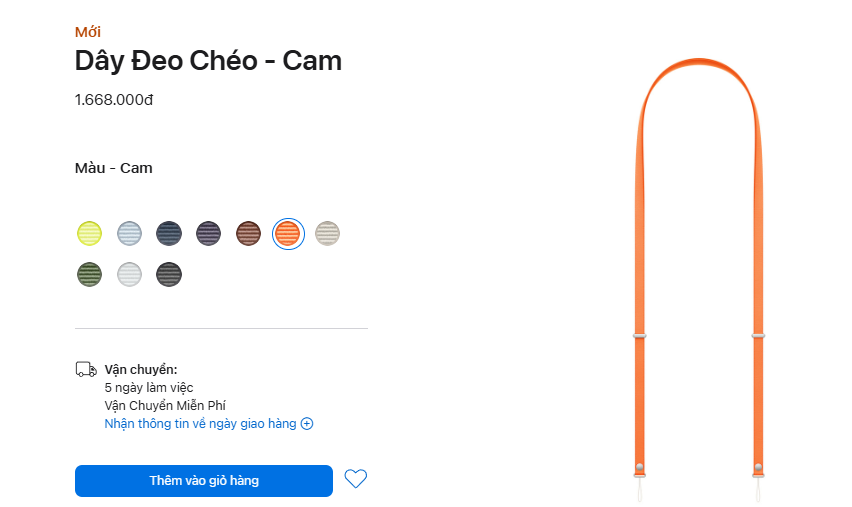The width and height of the screenshot is (852, 507).
Task: Save item using the heart favorite icon
Action: [355, 479]
